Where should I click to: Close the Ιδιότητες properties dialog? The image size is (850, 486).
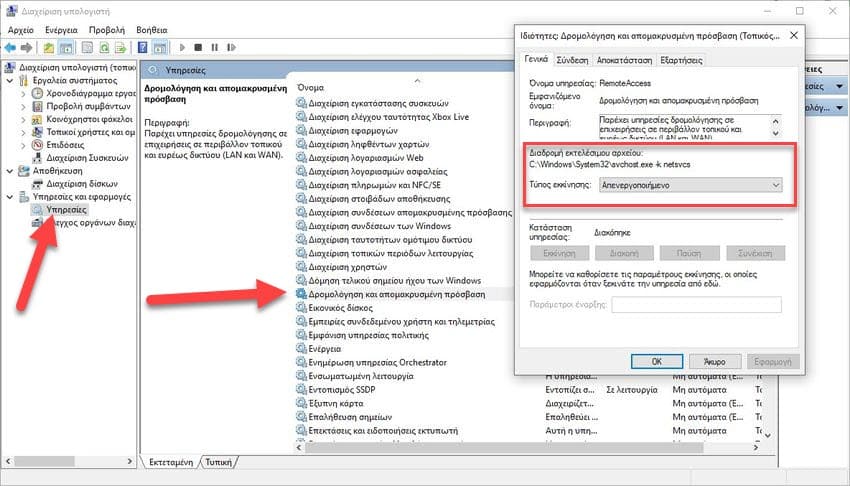click(x=794, y=35)
